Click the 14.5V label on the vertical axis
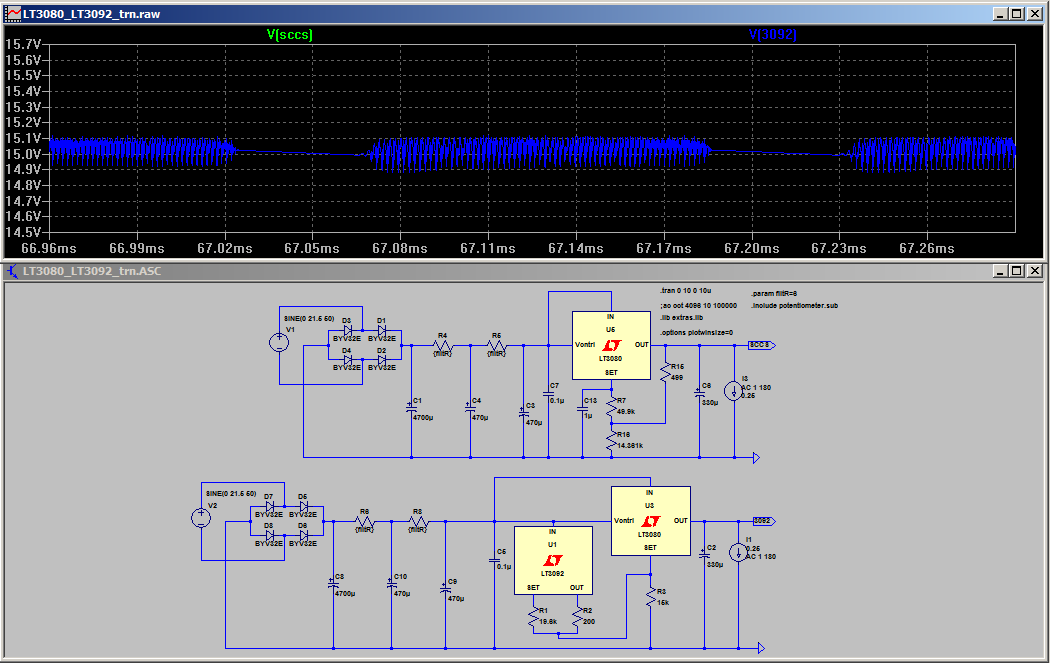 coord(23,232)
